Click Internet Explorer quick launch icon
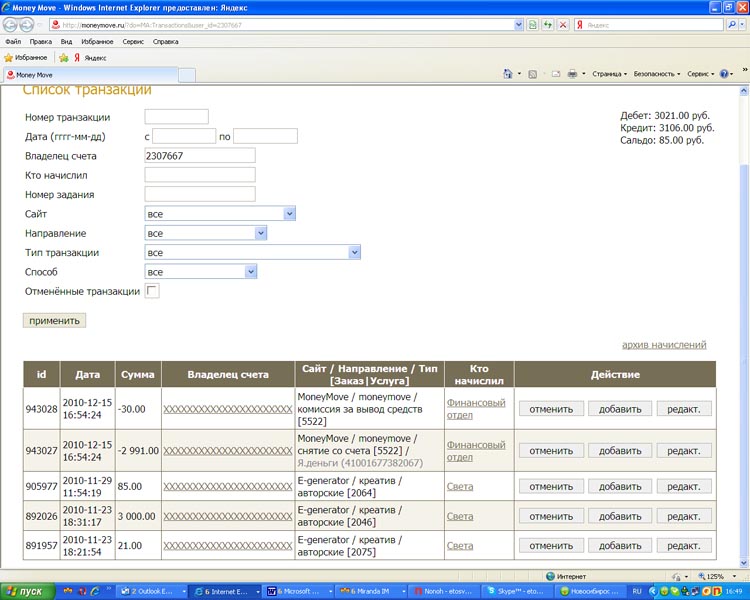This screenshot has height=600, width=750. click(x=95, y=591)
